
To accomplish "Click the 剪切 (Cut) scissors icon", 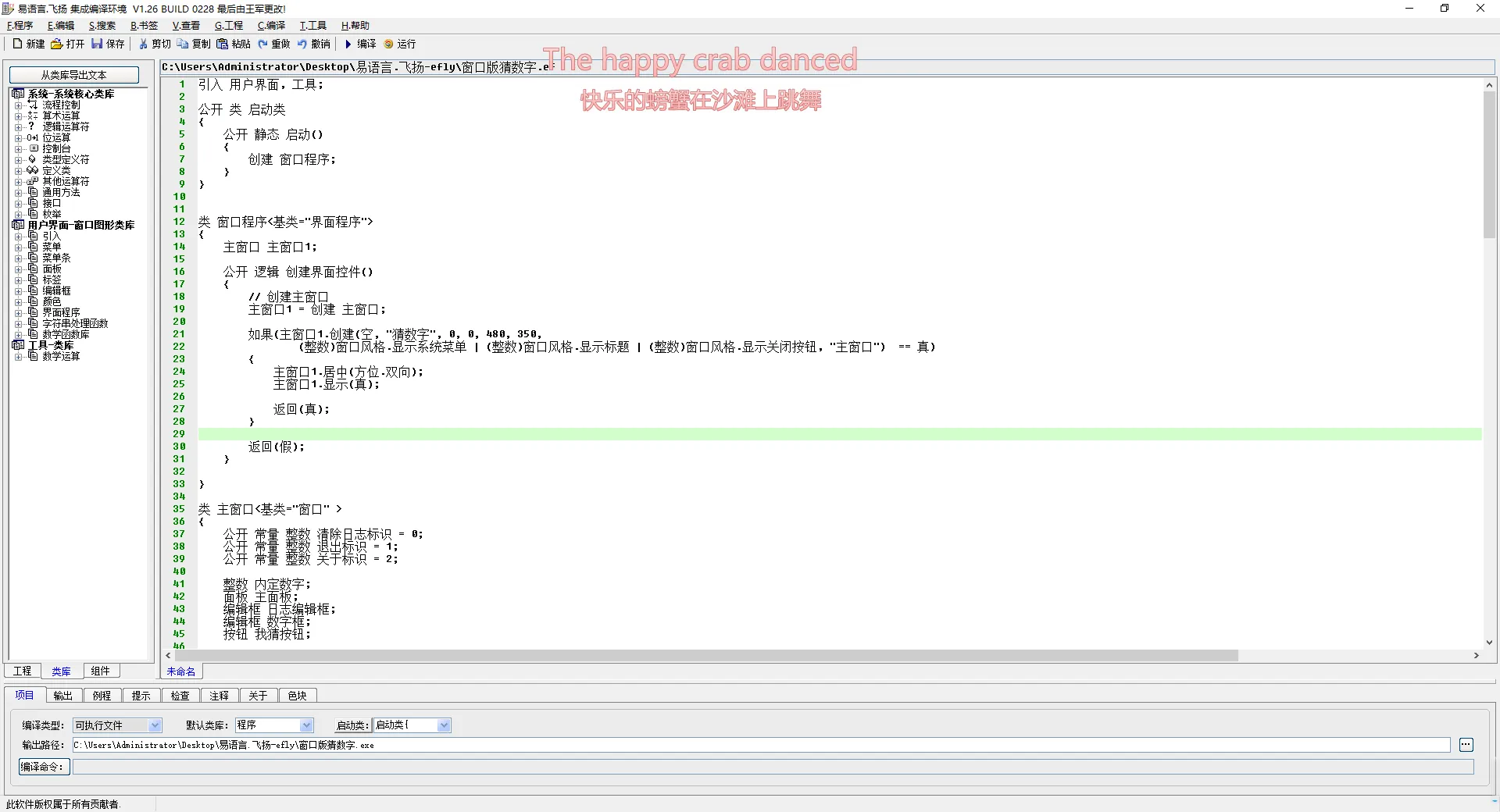I will [143, 44].
